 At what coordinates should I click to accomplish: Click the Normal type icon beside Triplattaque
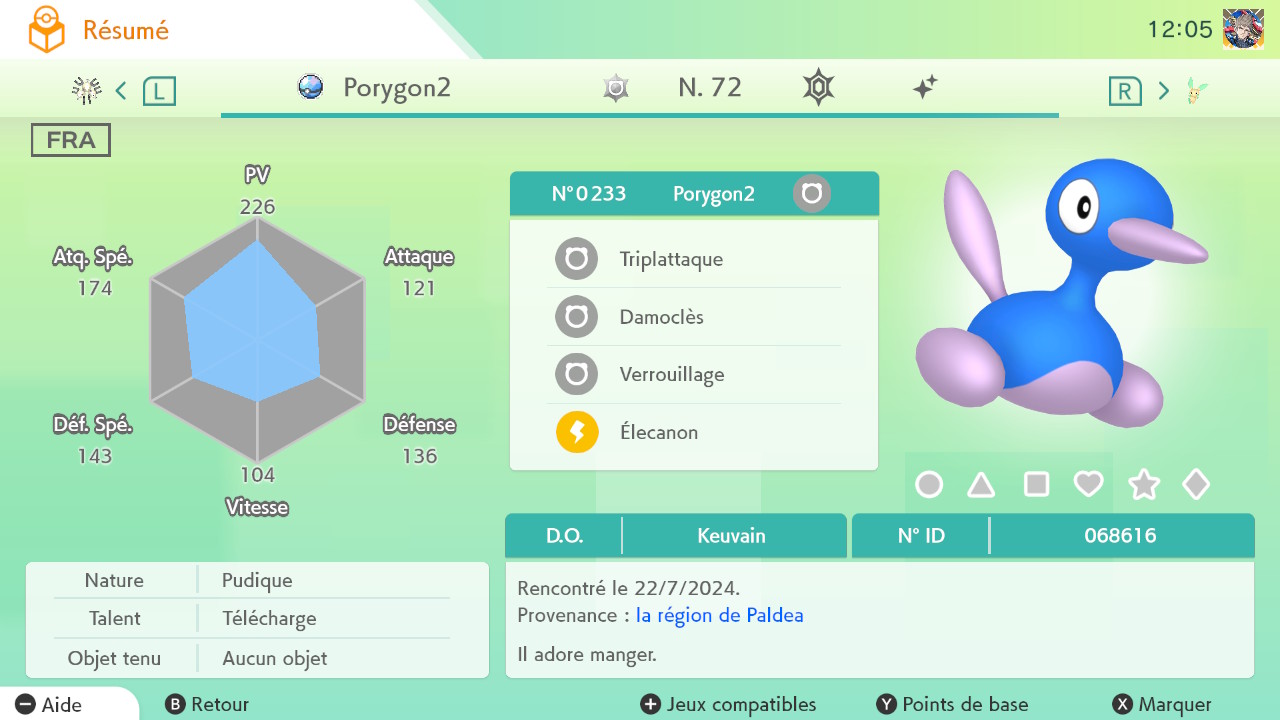tap(577, 259)
